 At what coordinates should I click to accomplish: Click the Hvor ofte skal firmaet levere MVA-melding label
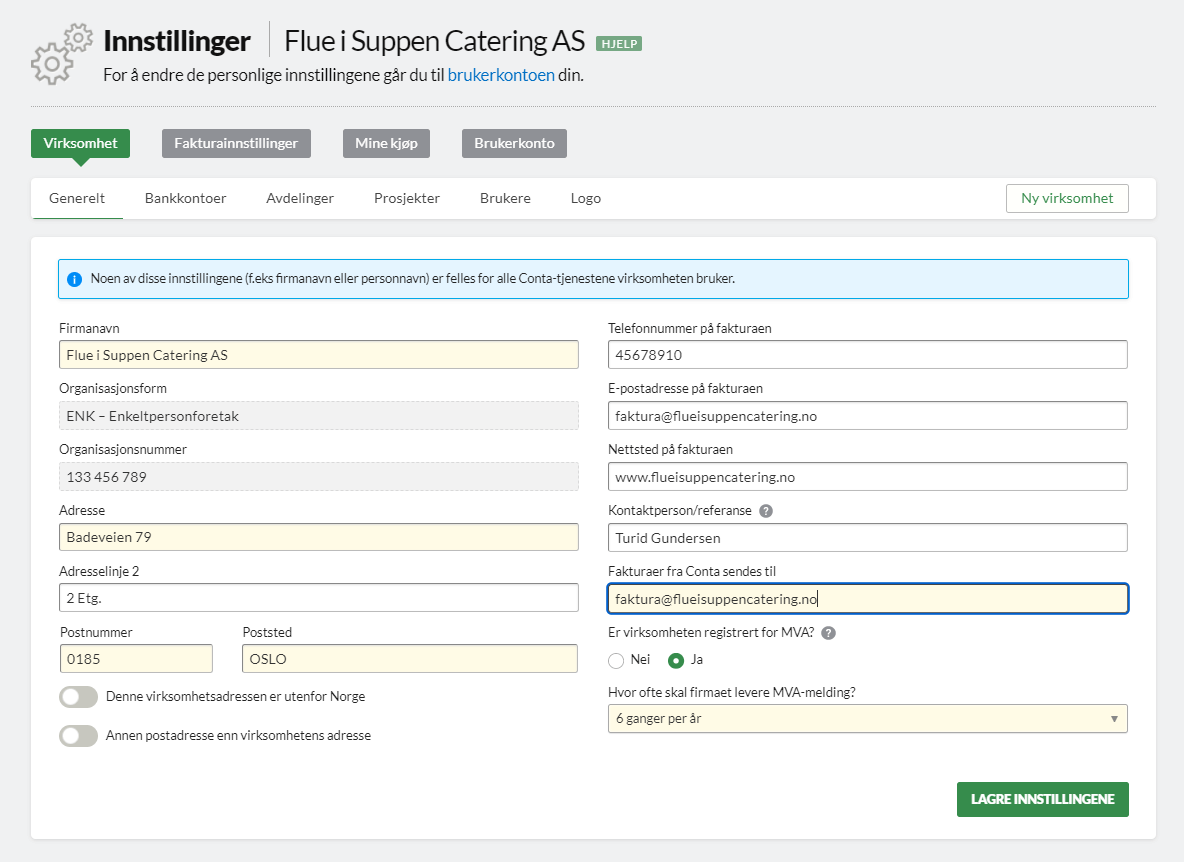click(732, 693)
